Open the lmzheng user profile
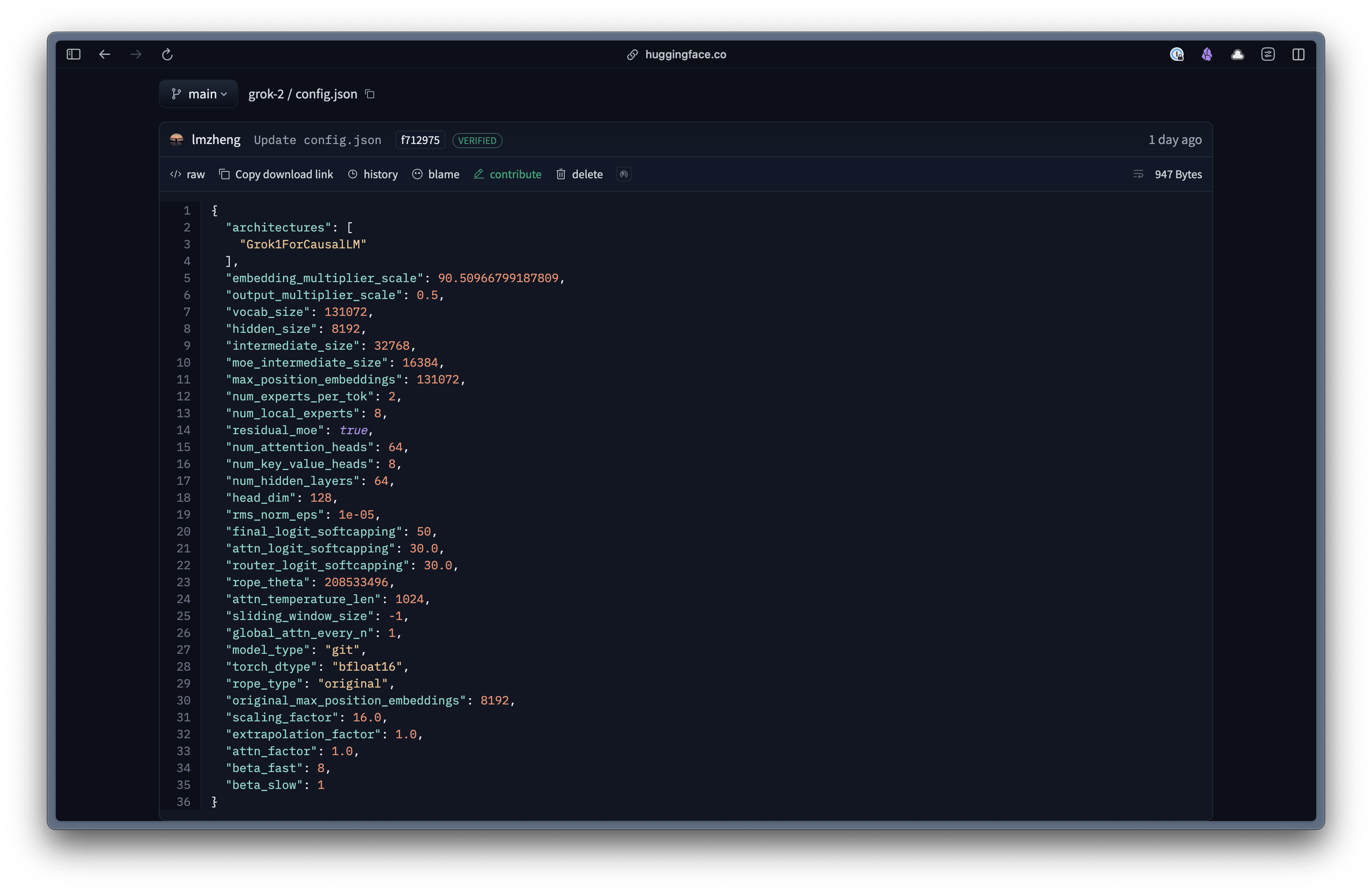Screen dimensions: 1372x892 [216, 139]
